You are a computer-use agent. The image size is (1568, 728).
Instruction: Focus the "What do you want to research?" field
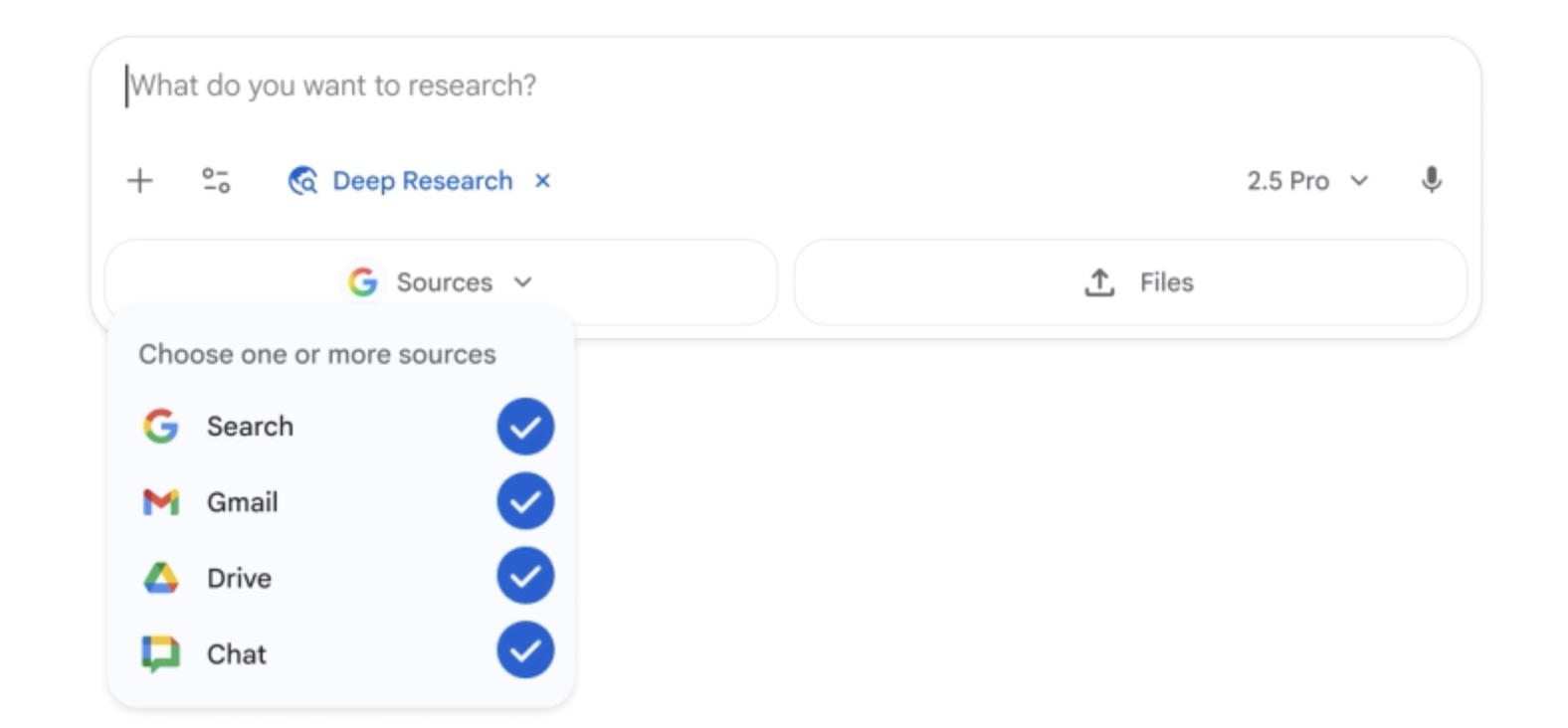coord(696,86)
